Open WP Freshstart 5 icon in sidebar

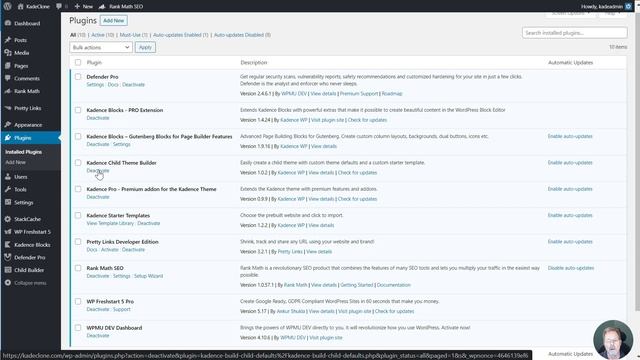pyautogui.click(x=8, y=232)
